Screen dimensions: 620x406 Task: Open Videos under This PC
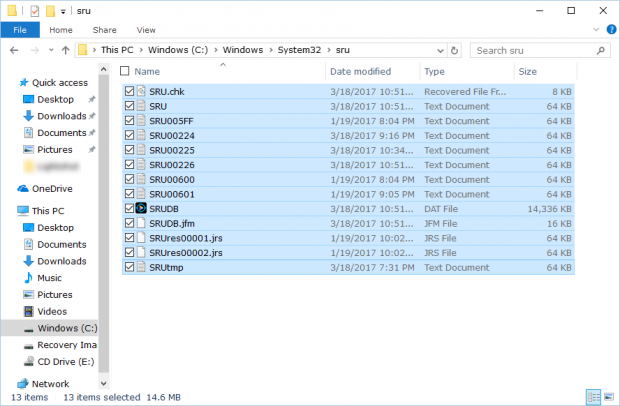[x=52, y=312]
